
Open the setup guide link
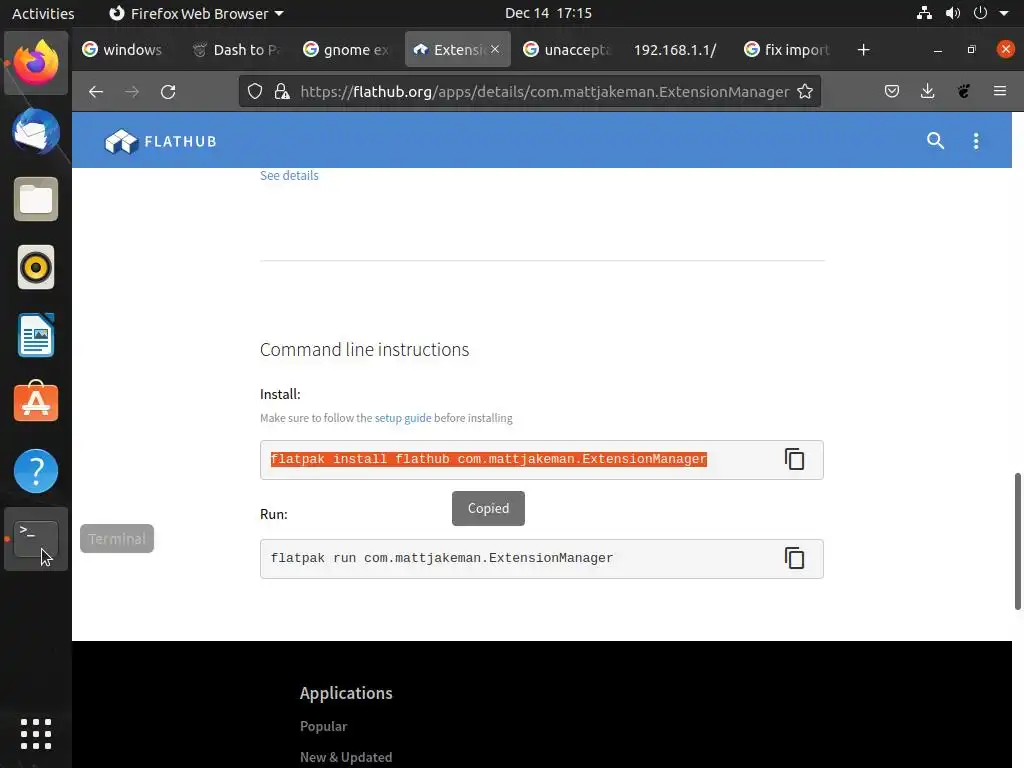(x=403, y=418)
